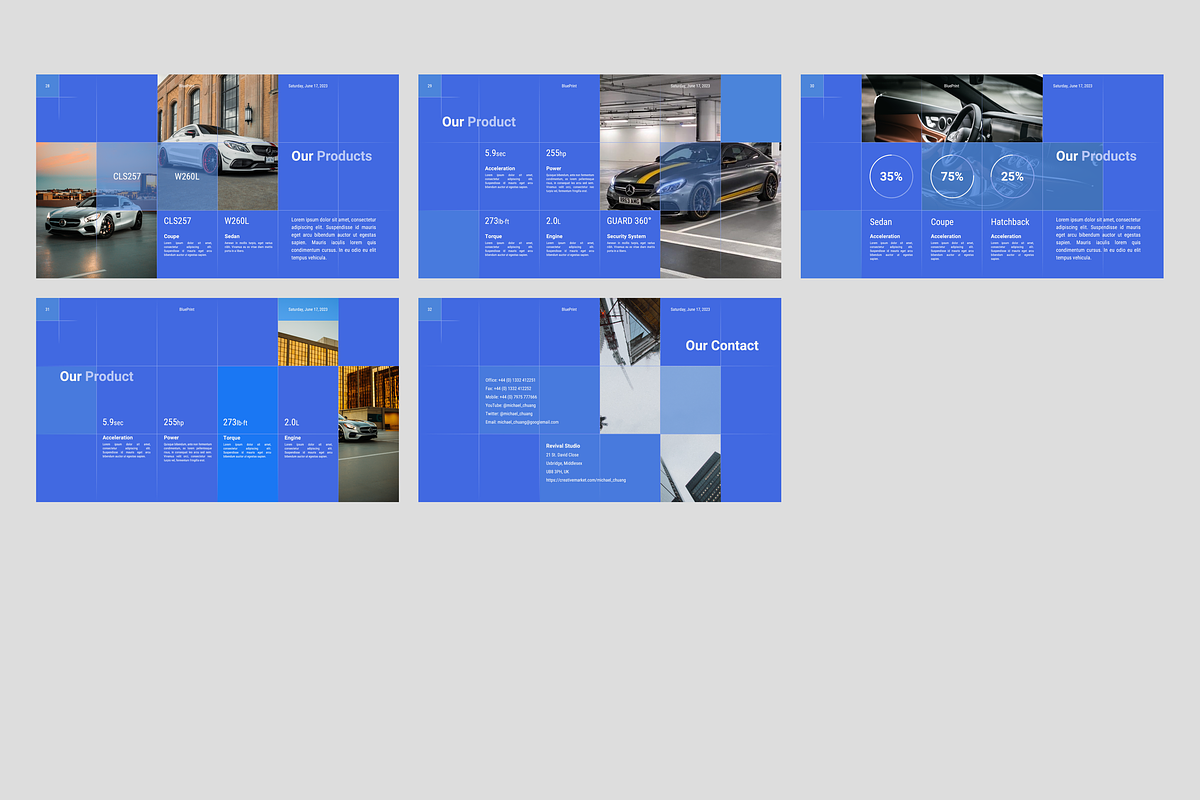Open slide 31 with the 273 lb-ft torque
Screen dimensions: 1200x800
click(217, 400)
